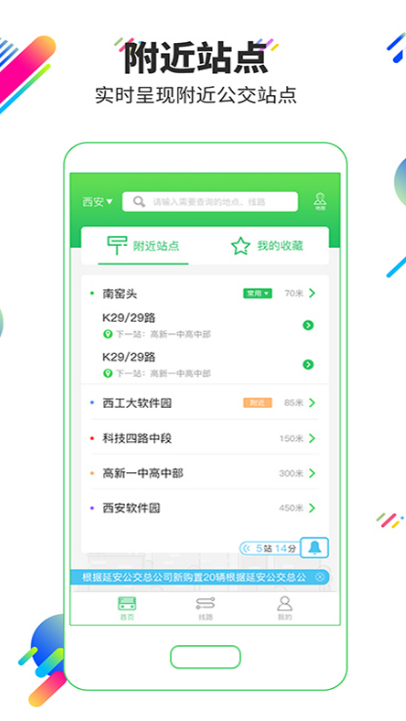Tap the bell reminder icon
The height and width of the screenshot is (721, 406).
tap(315, 548)
